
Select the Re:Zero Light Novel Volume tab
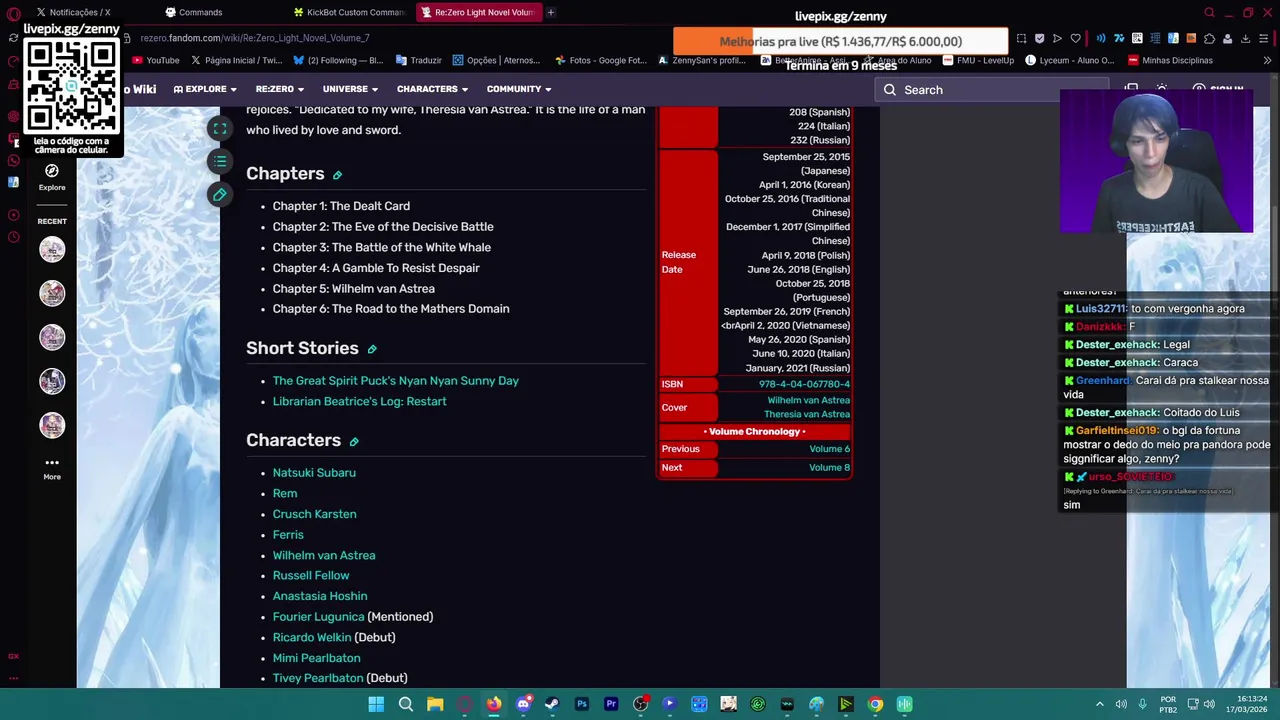point(478,12)
